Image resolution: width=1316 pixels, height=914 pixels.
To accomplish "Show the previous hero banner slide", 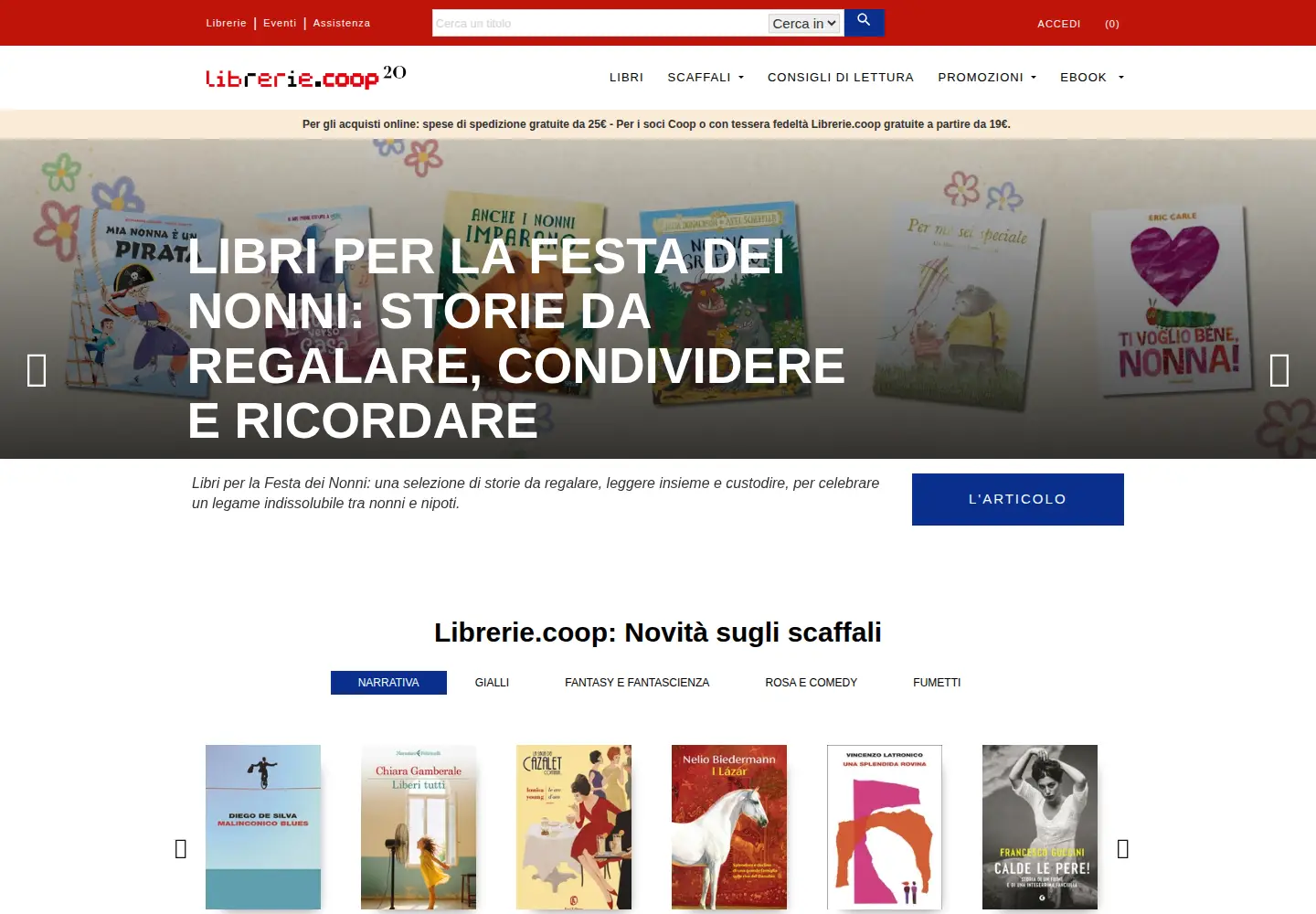I will pos(37,370).
